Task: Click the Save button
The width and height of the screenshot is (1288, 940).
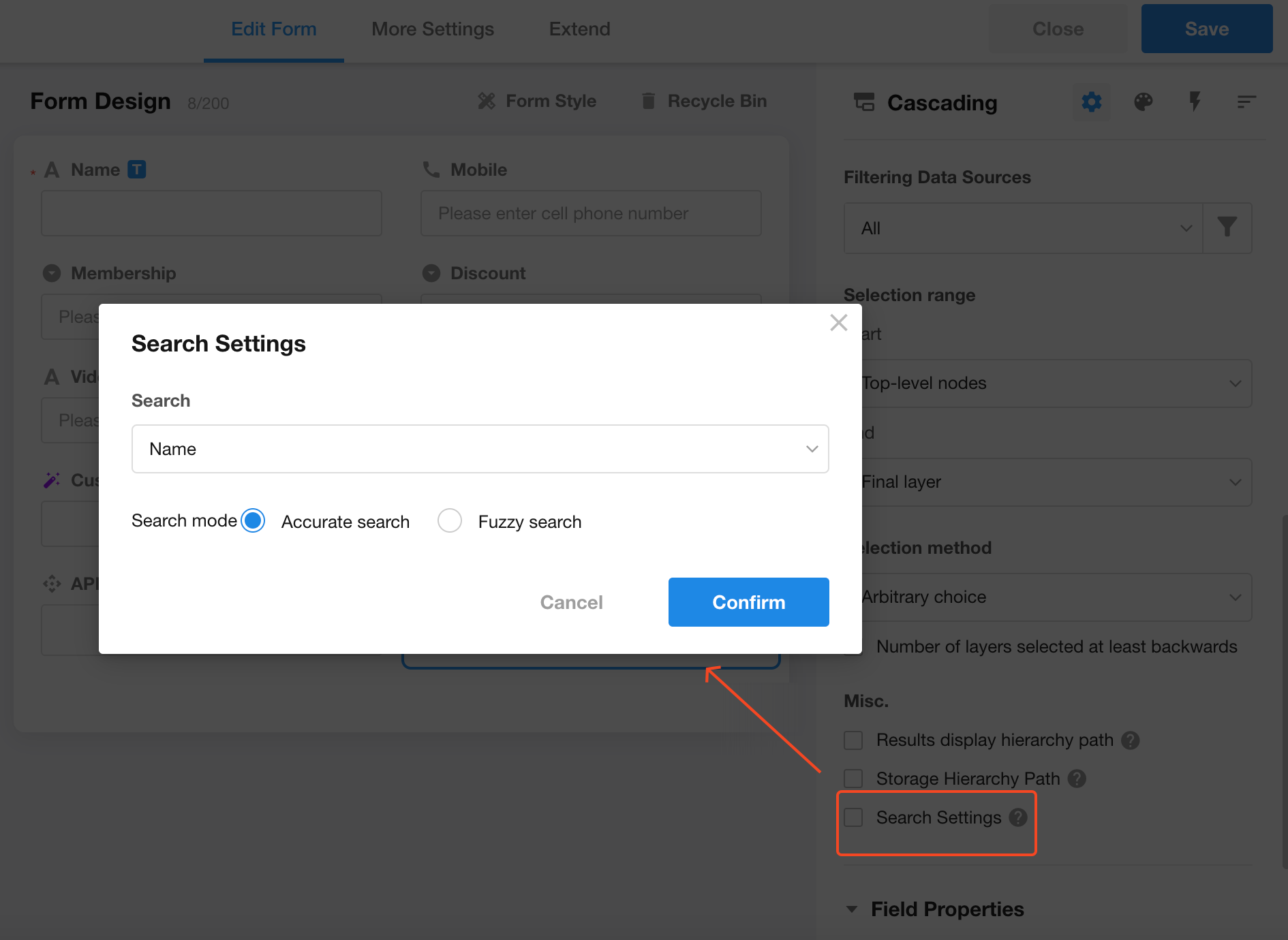Action: (1207, 29)
